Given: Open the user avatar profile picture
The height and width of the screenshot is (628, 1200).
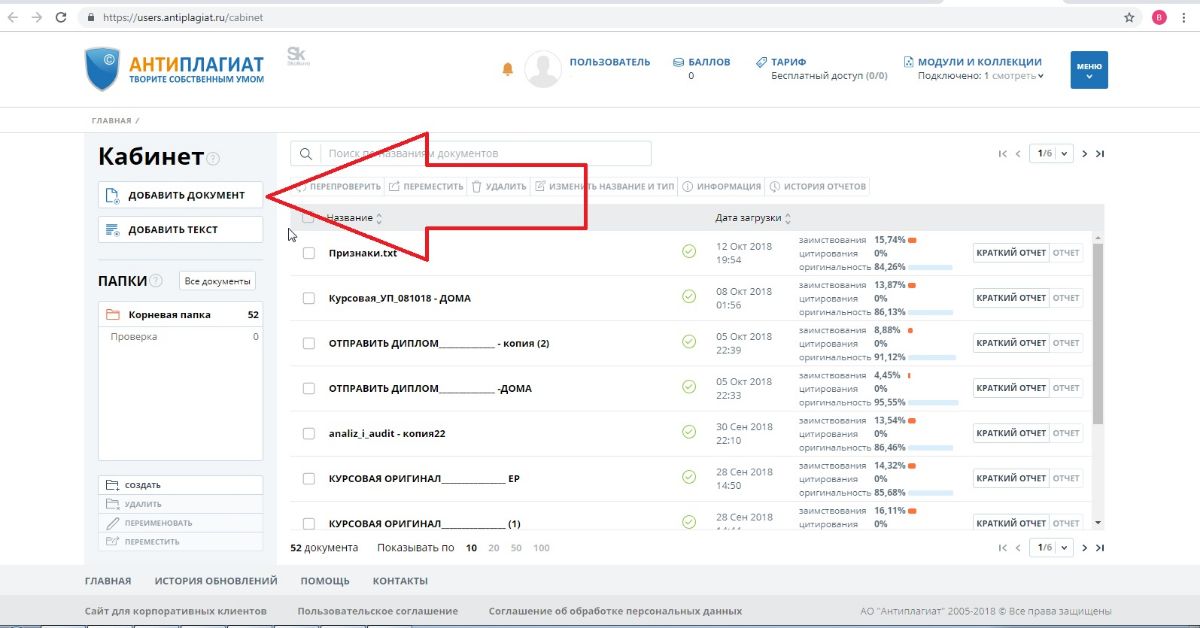Looking at the screenshot, I should [x=543, y=69].
